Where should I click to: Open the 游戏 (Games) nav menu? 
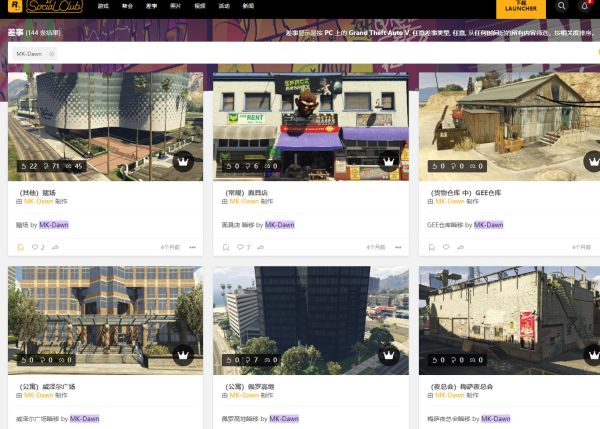point(103,6)
